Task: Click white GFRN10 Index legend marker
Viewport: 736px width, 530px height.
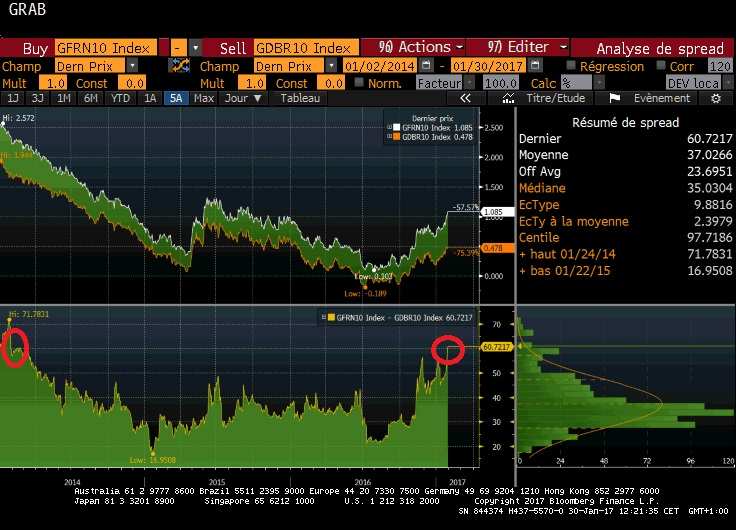Action: point(394,129)
